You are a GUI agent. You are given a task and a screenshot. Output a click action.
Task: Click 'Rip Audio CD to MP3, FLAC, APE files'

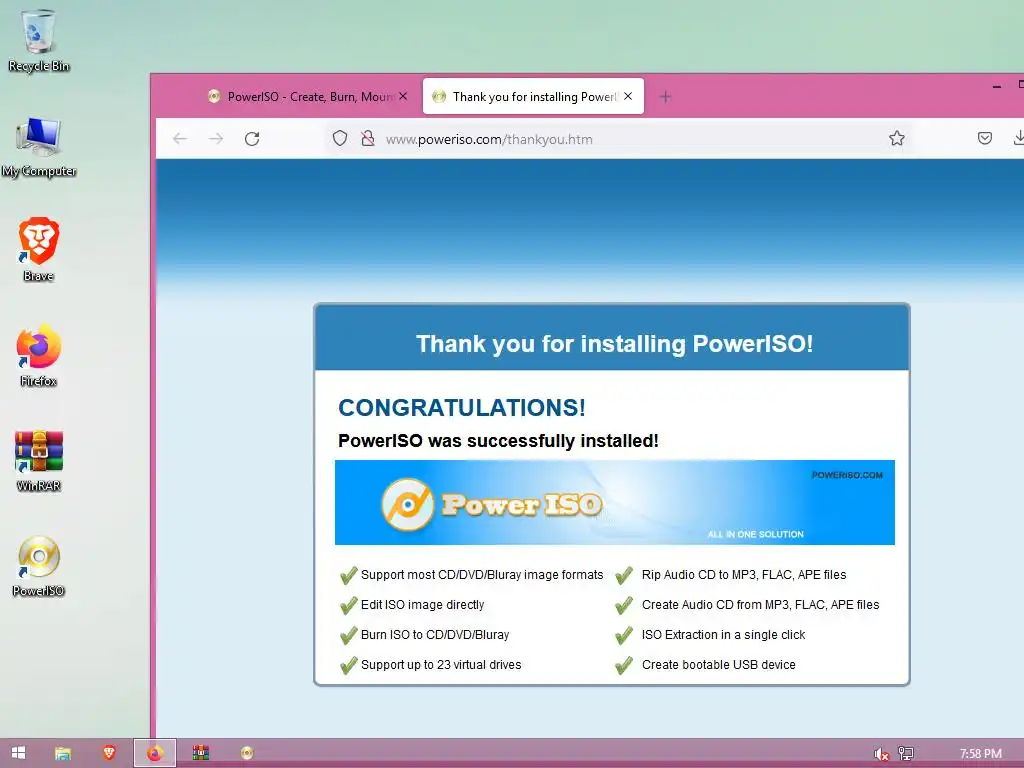tap(744, 575)
